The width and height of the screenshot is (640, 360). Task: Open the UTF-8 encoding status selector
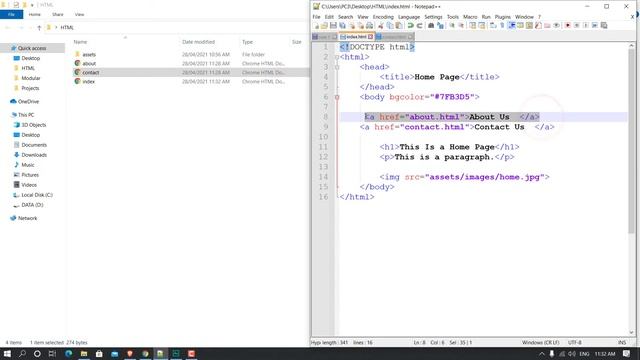coord(574,342)
